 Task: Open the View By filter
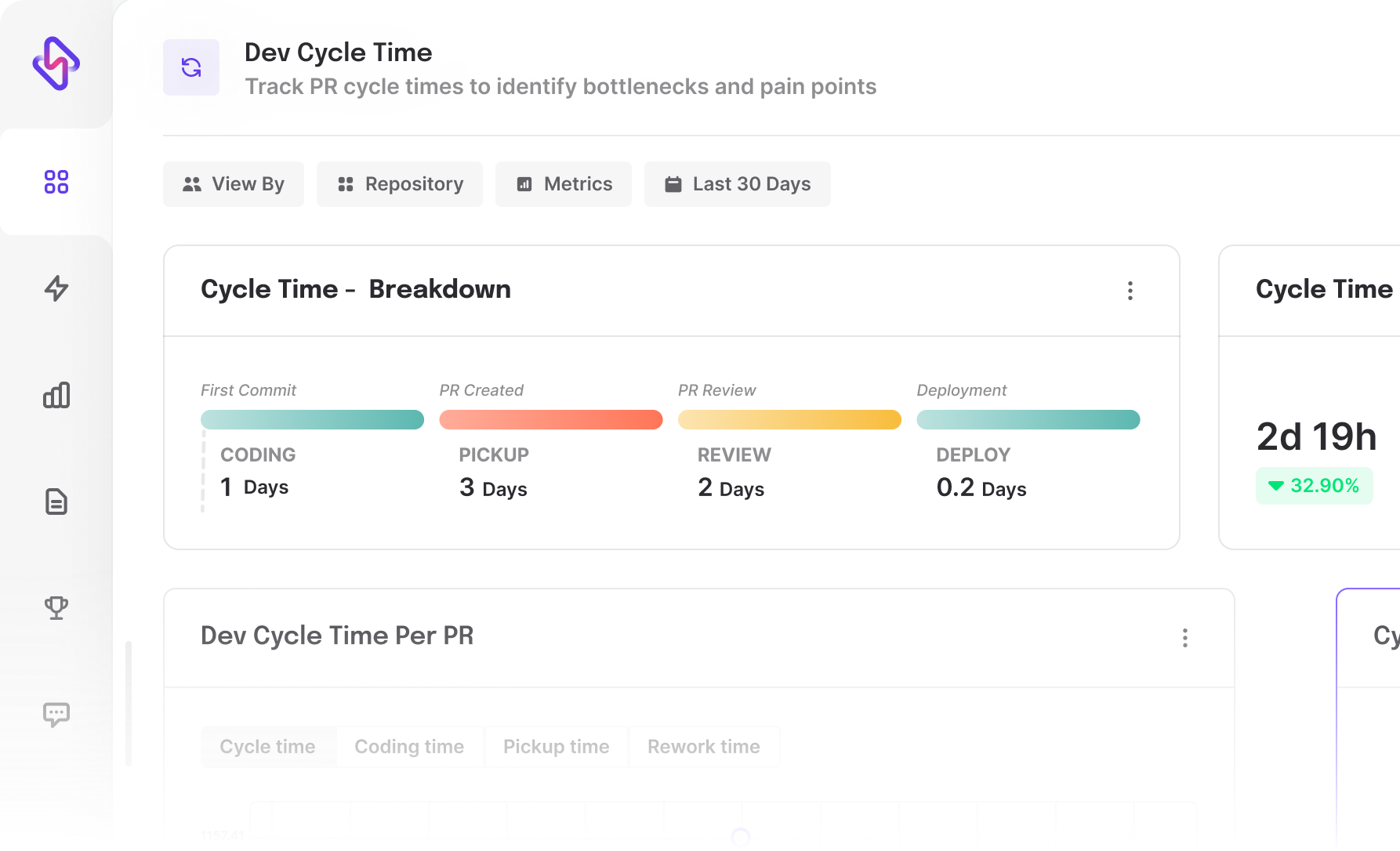pos(233,184)
